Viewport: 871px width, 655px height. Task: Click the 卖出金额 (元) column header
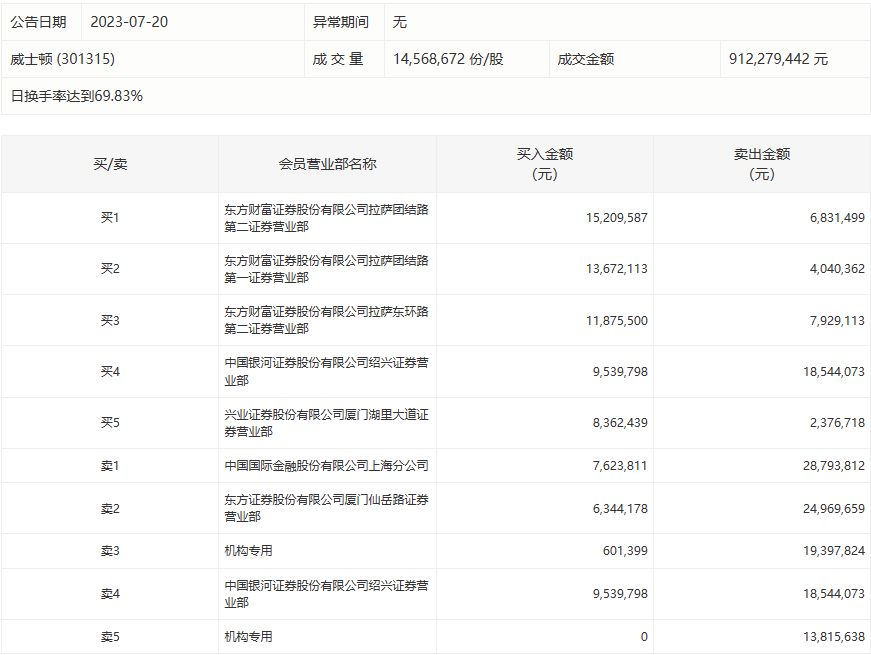[762, 164]
